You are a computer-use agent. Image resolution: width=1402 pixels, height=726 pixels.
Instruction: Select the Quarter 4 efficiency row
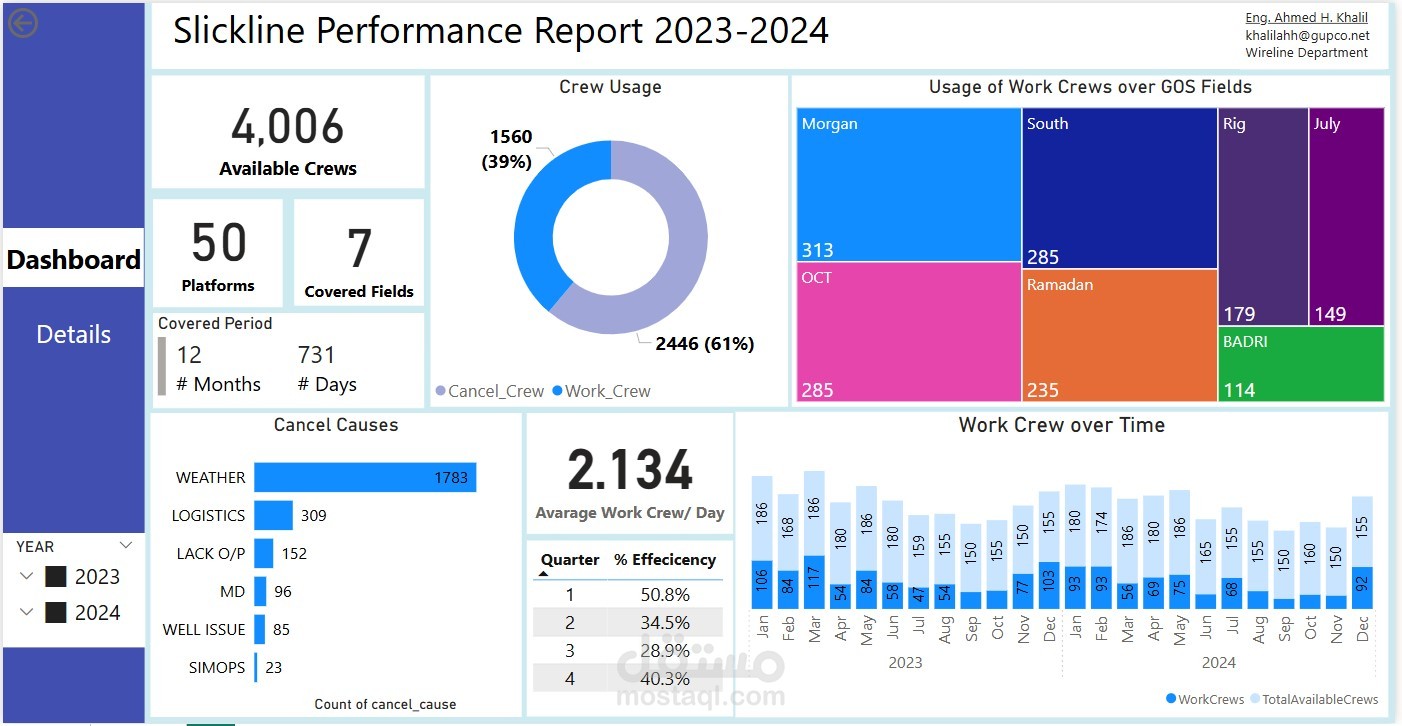[628, 678]
